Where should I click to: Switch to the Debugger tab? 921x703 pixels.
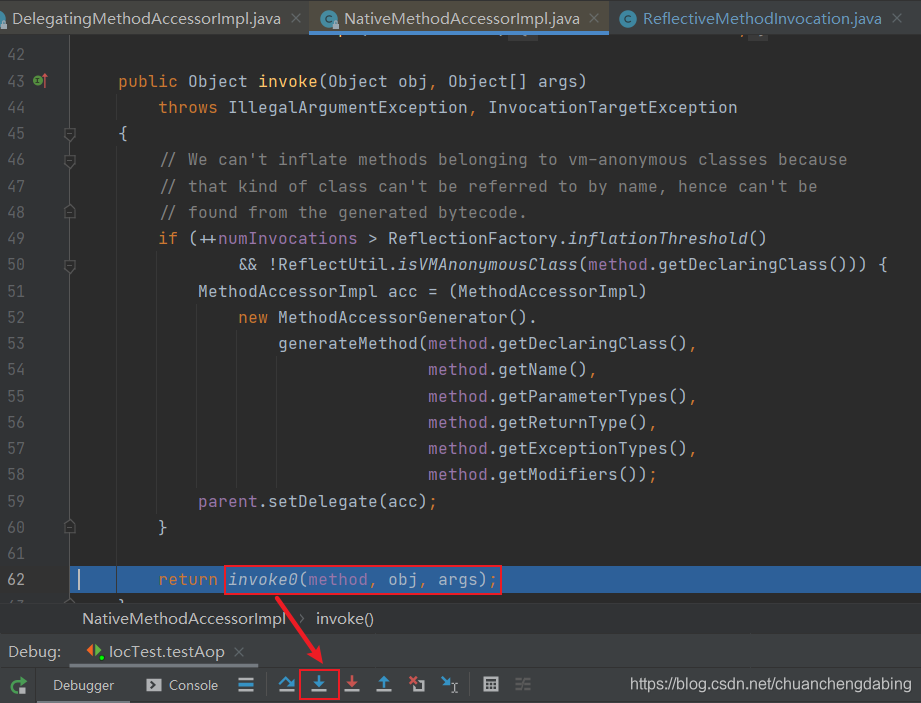83,685
